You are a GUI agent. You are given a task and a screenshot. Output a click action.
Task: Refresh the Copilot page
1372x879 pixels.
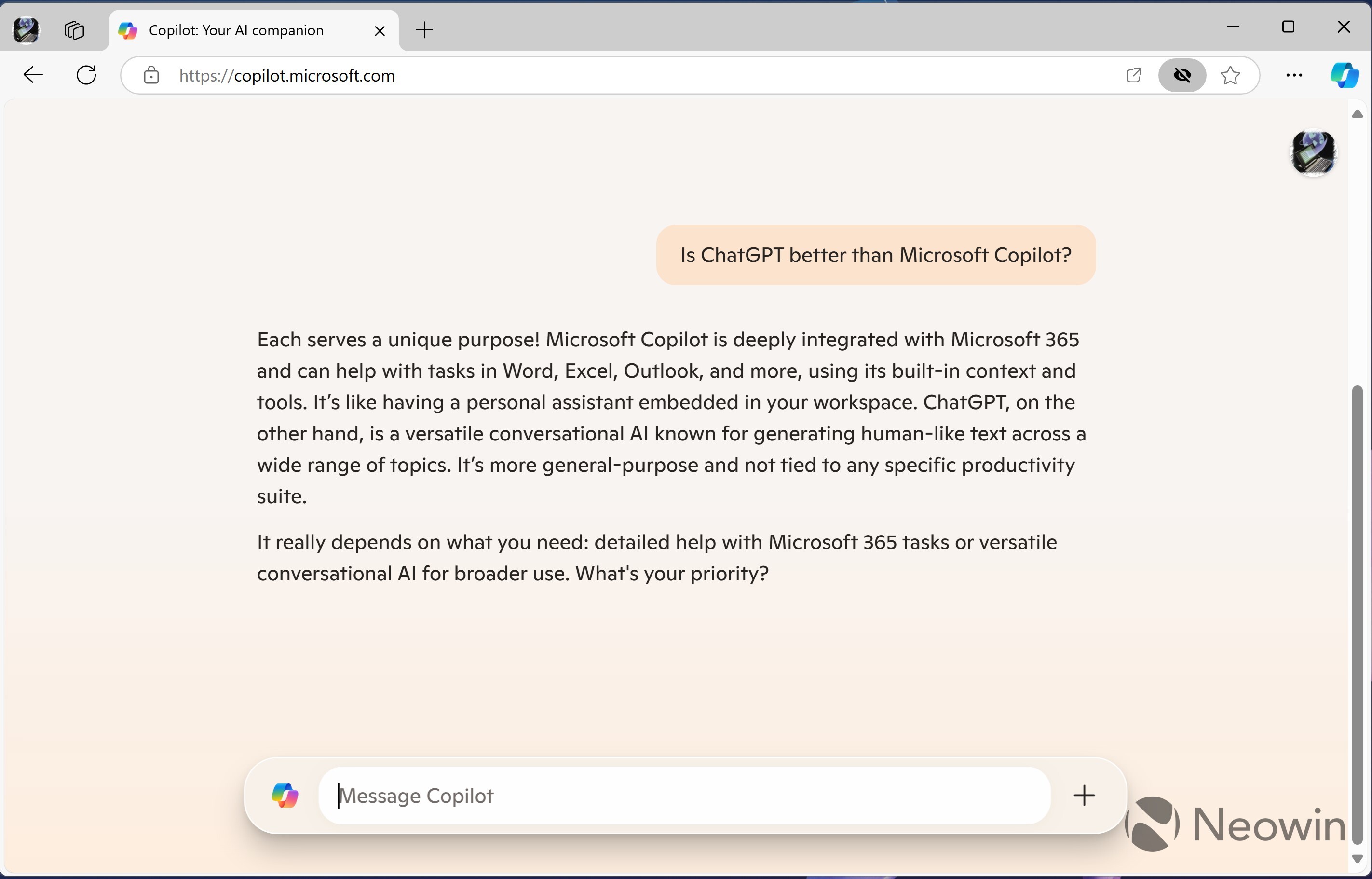click(x=87, y=75)
